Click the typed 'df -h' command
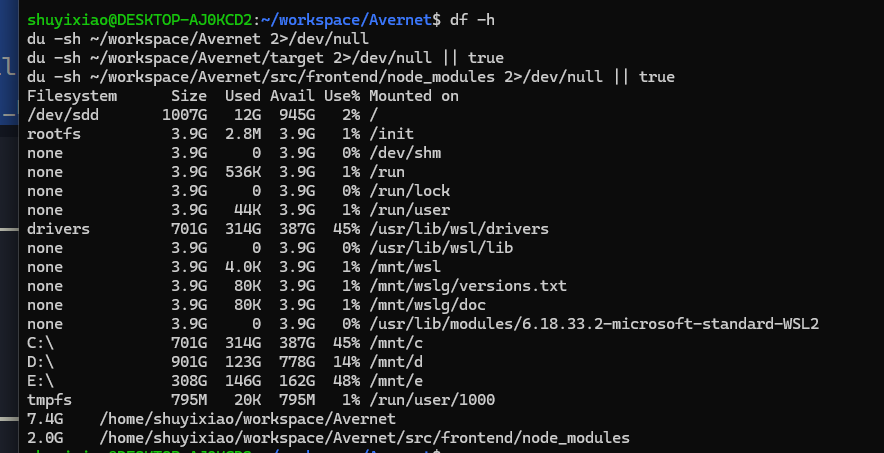Screen dimensions: 884x453 pos(472,20)
